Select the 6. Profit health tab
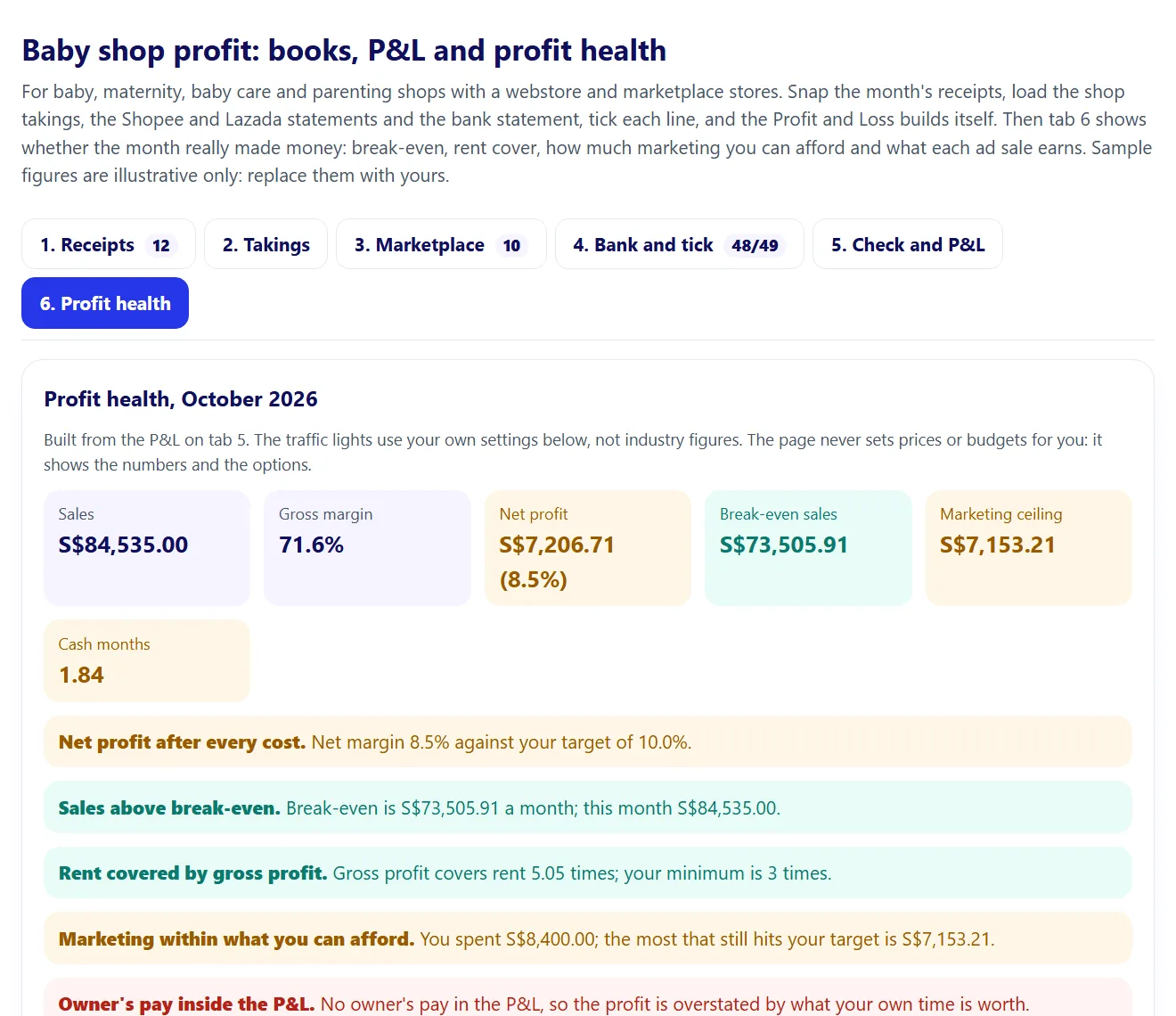 (105, 303)
